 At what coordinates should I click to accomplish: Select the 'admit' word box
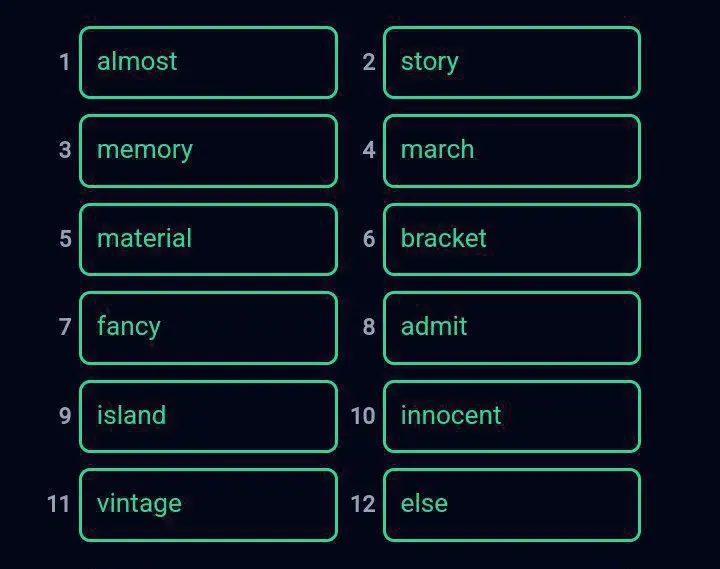point(512,328)
